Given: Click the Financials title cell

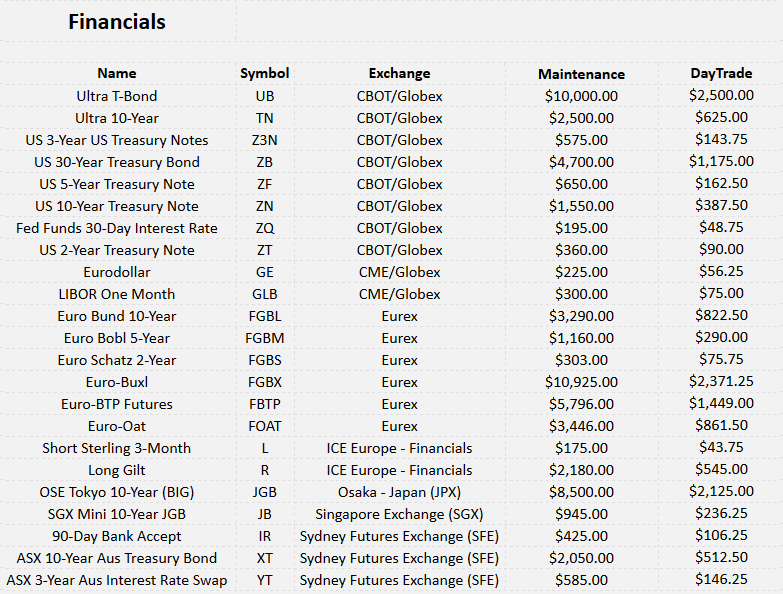Looking at the screenshot, I should tap(117, 21).
